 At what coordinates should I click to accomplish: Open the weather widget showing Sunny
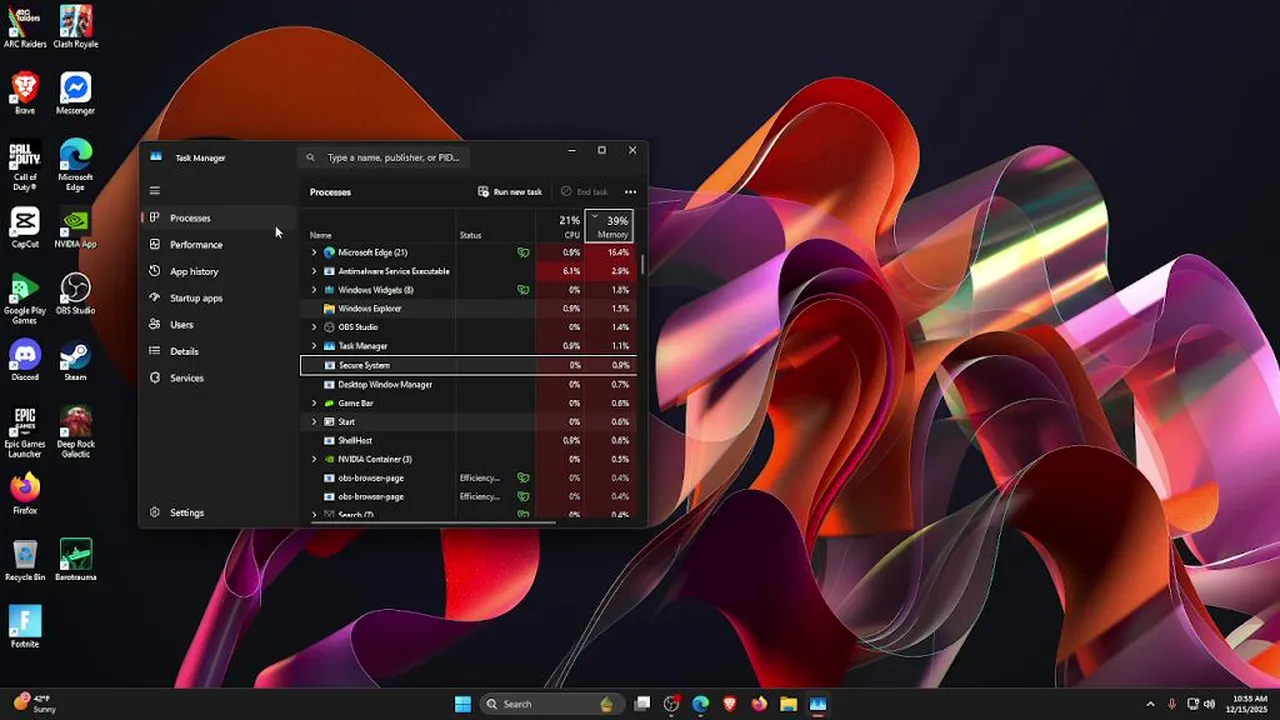click(x=36, y=704)
